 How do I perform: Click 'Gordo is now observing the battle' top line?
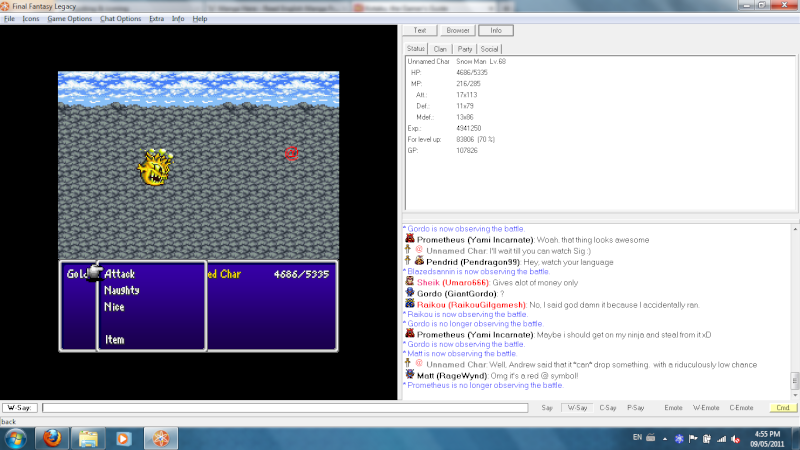[466, 229]
